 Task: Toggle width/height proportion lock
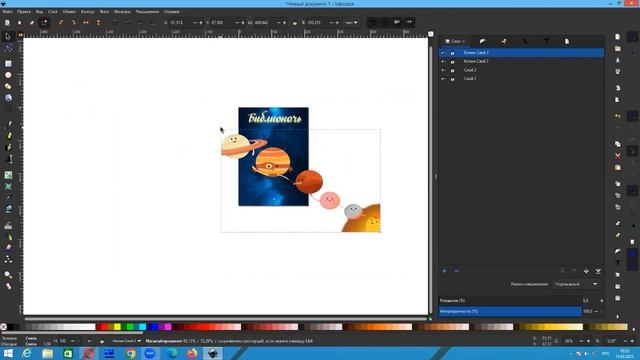(295, 23)
